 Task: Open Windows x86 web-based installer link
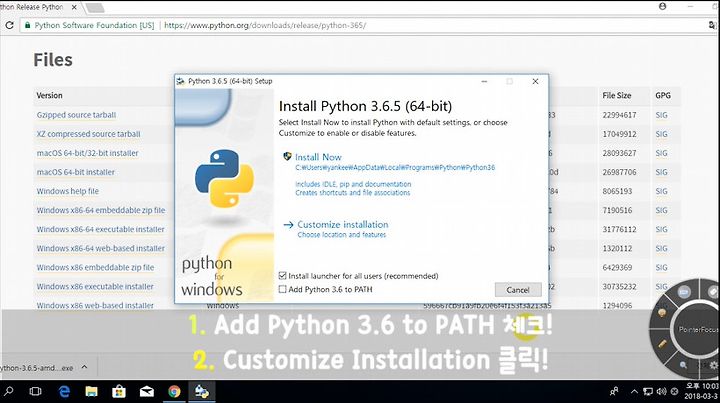coord(95,305)
